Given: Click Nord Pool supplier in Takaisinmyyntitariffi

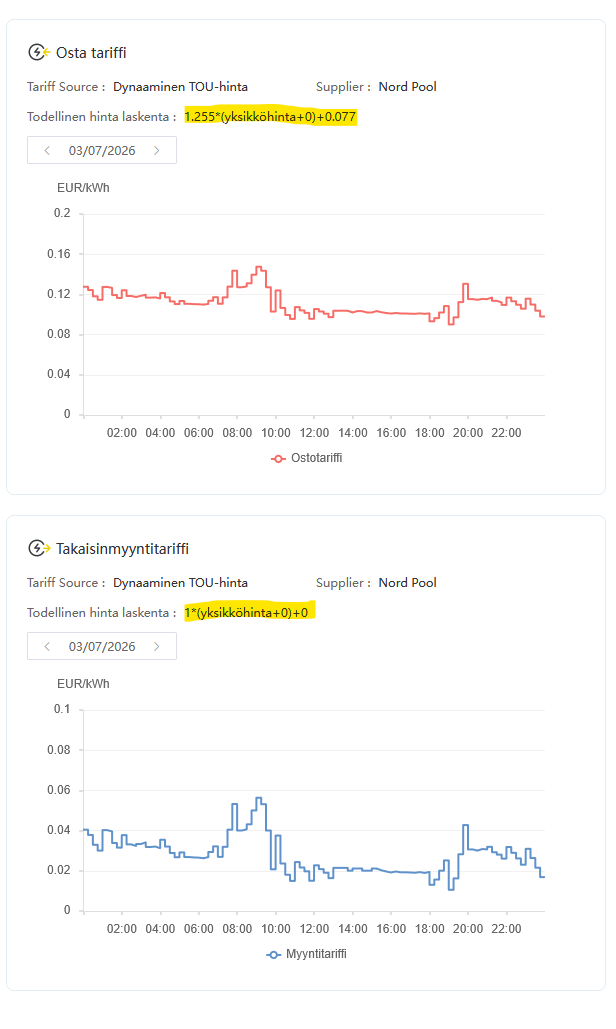Looking at the screenshot, I should click(x=407, y=583).
